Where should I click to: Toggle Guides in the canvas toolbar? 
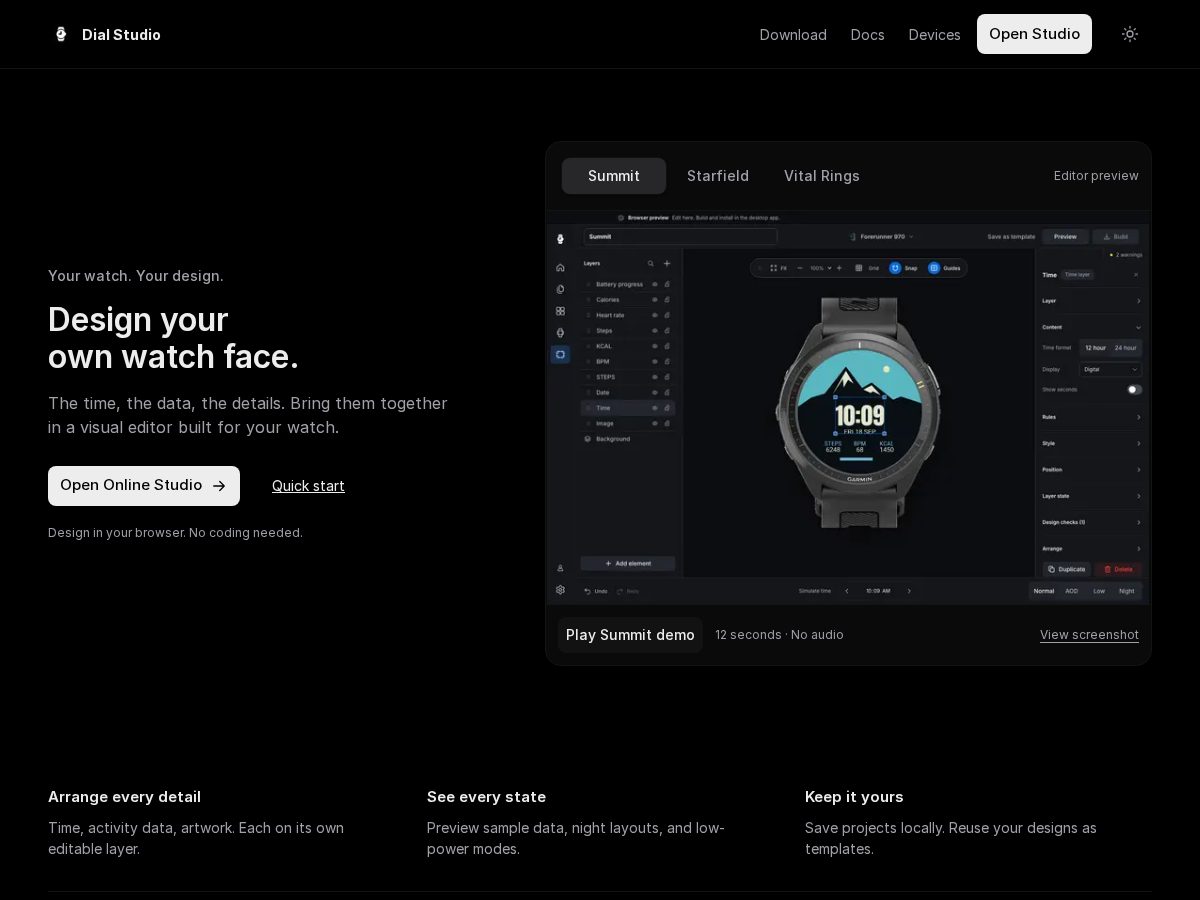pyautogui.click(x=944, y=268)
